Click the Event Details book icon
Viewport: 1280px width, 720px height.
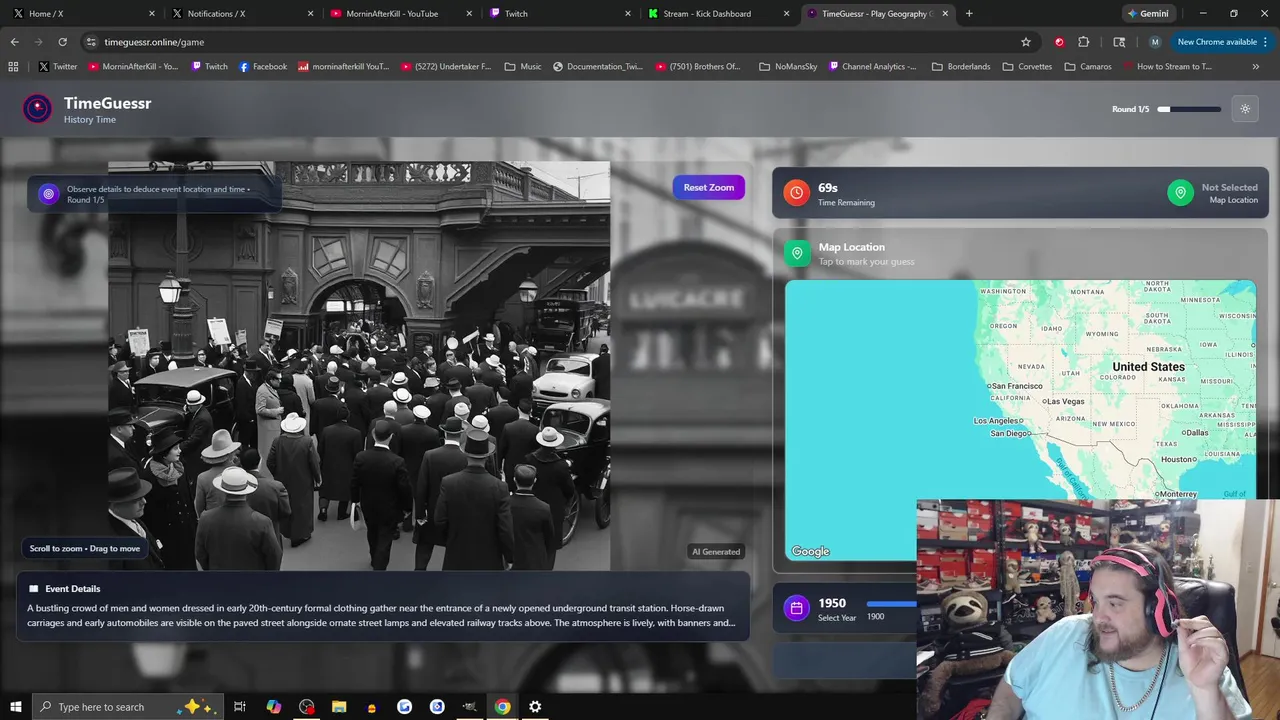coord(33,589)
